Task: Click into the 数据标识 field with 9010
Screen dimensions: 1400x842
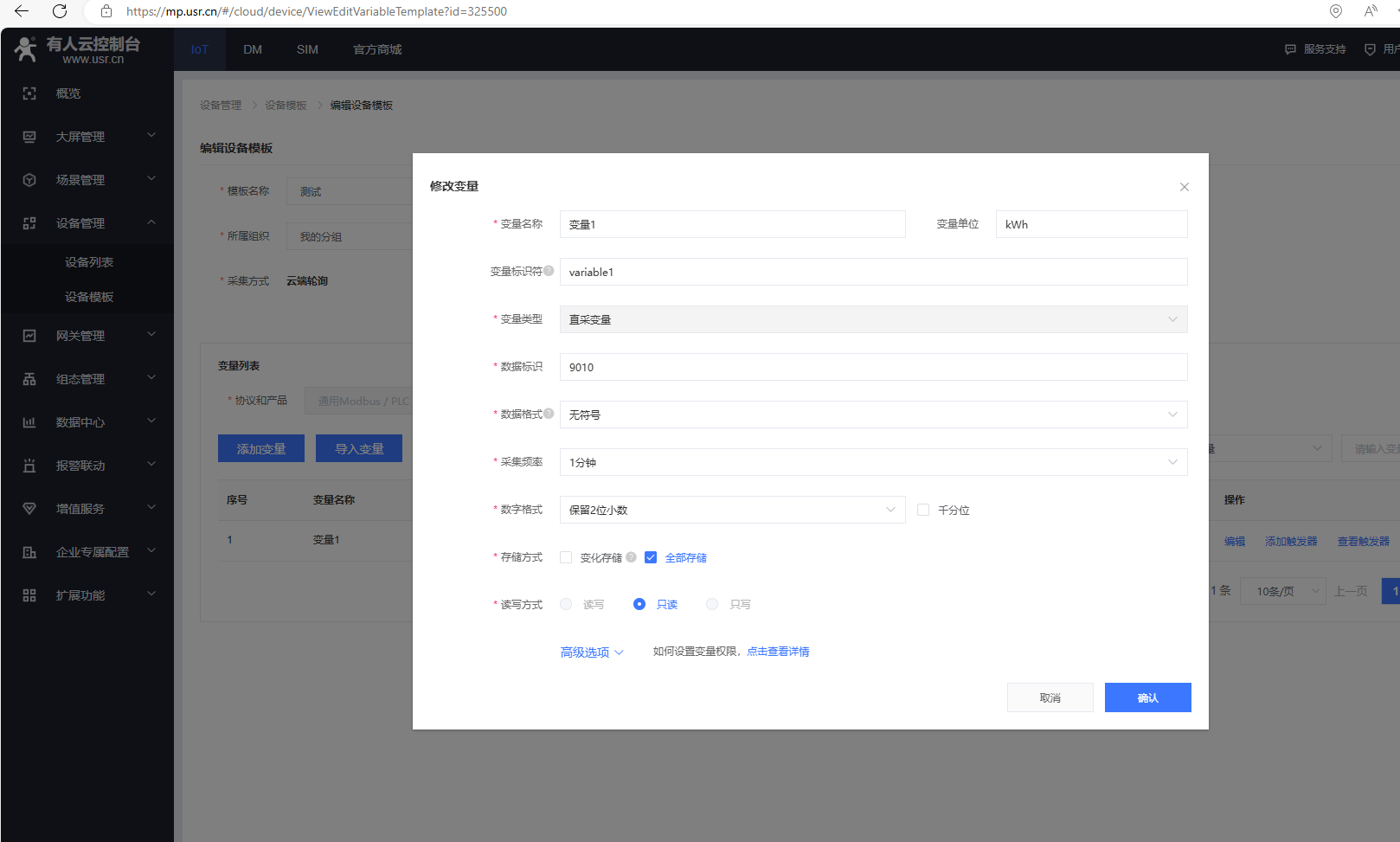Action: pos(873,367)
